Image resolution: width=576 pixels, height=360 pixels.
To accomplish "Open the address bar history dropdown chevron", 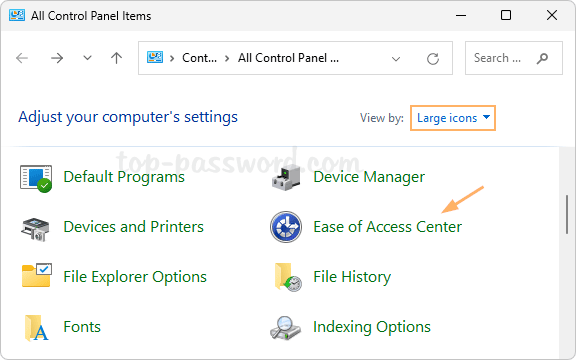I will click(396, 59).
